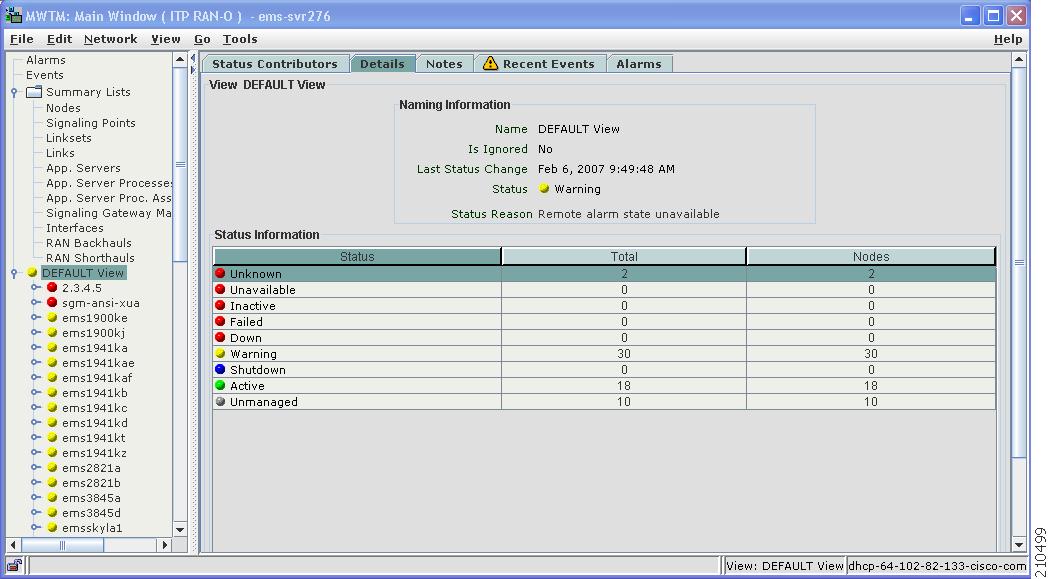Expand the sgm-ansi-xua node
Screen dimensions: 1048x579
point(35,302)
